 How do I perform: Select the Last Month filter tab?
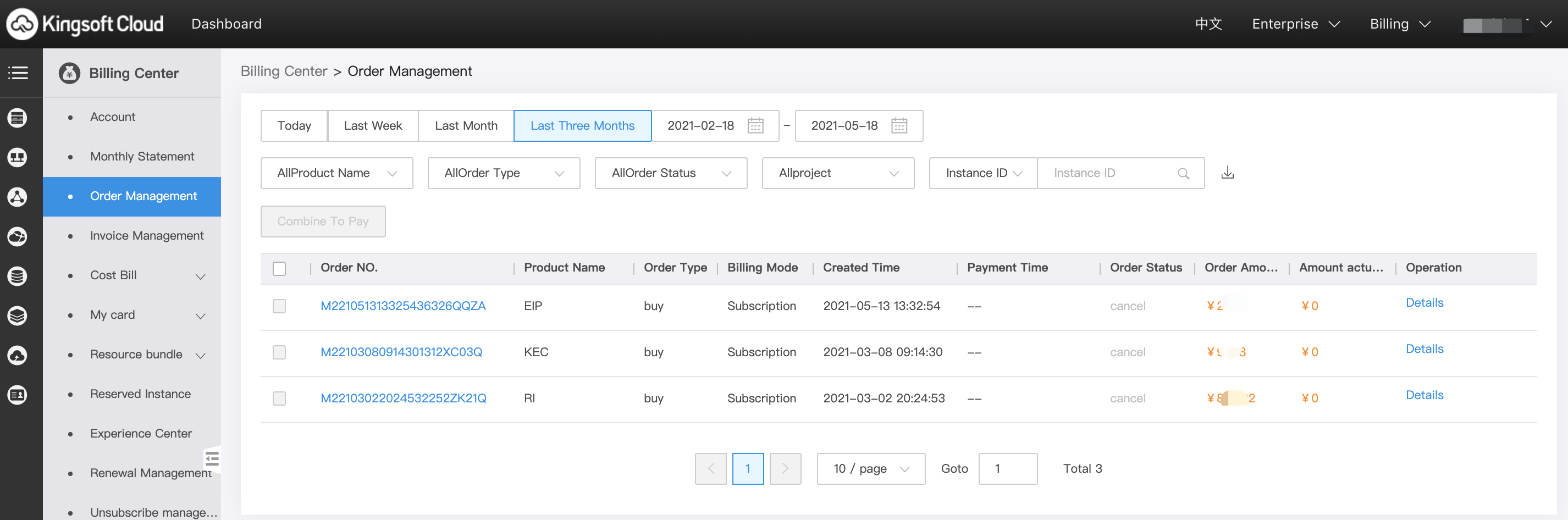point(466,125)
